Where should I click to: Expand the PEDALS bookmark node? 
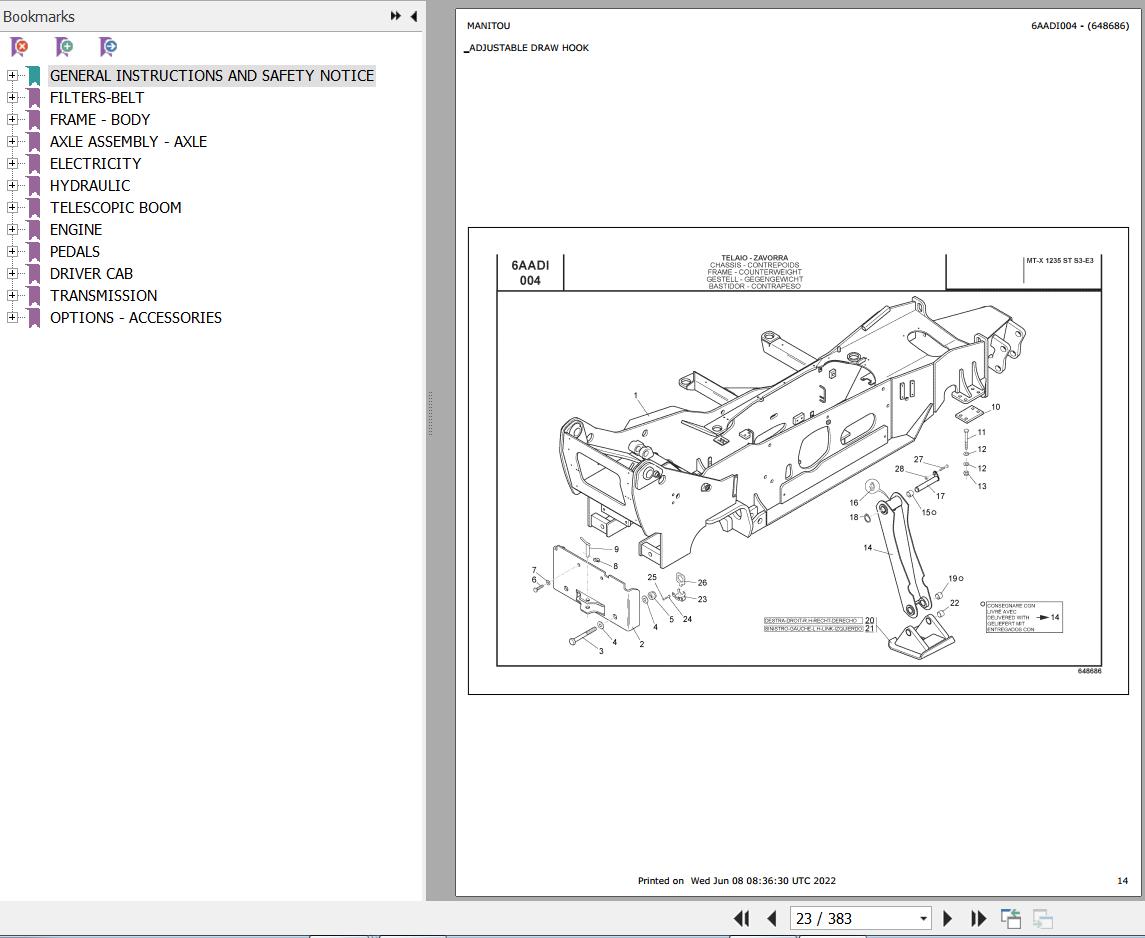click(12, 251)
